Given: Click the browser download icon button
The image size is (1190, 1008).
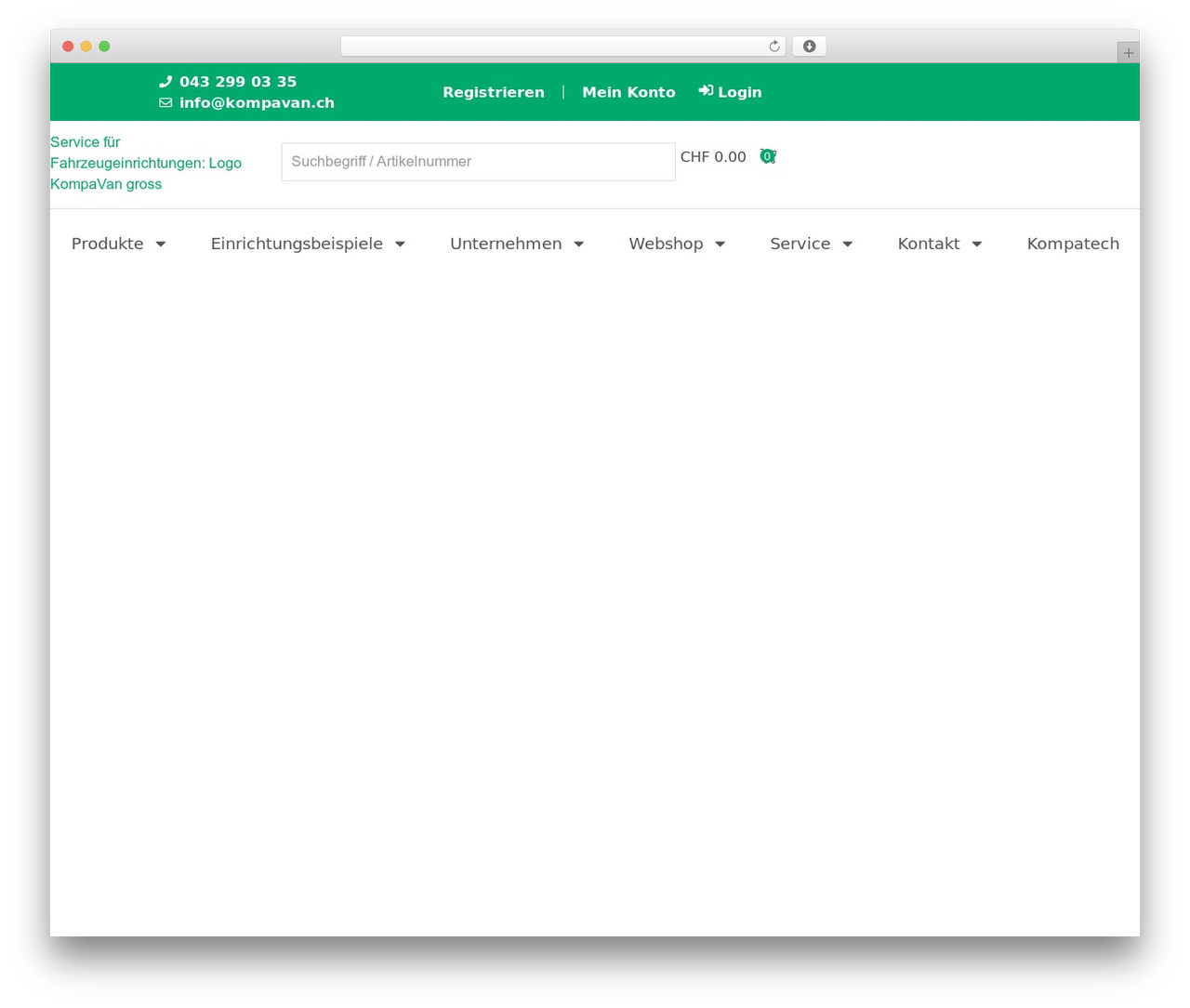Looking at the screenshot, I should [x=809, y=46].
